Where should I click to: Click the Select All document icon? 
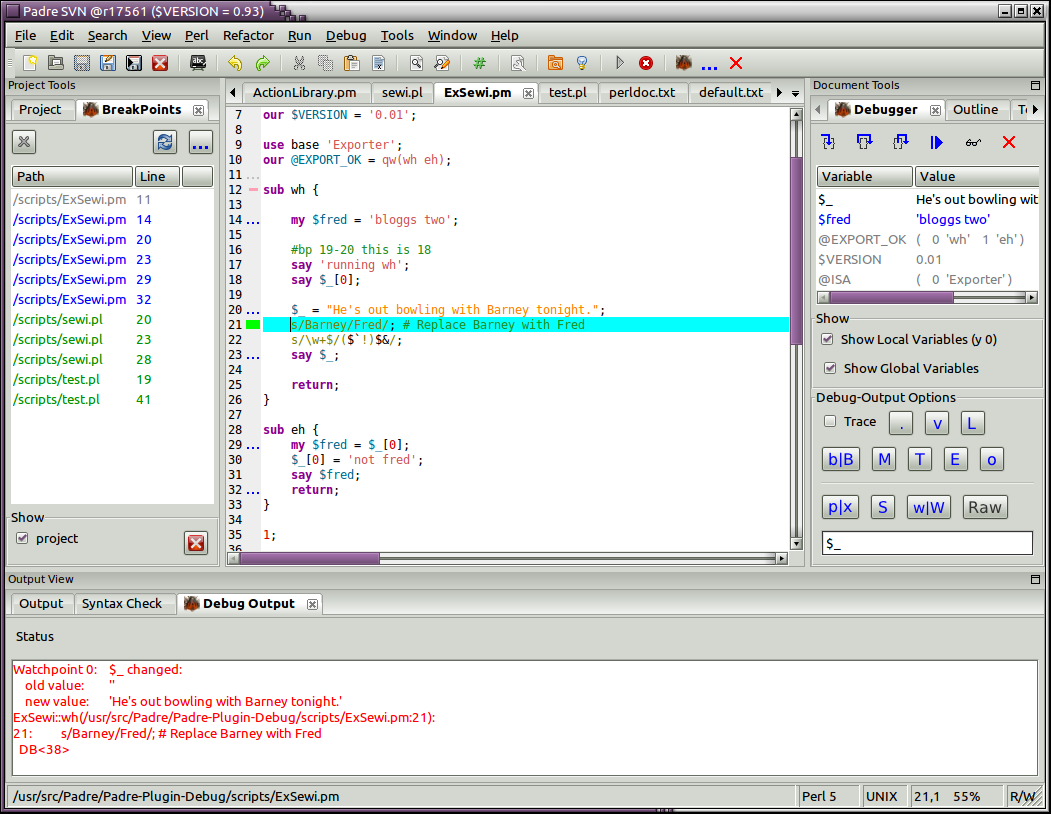pos(378,63)
